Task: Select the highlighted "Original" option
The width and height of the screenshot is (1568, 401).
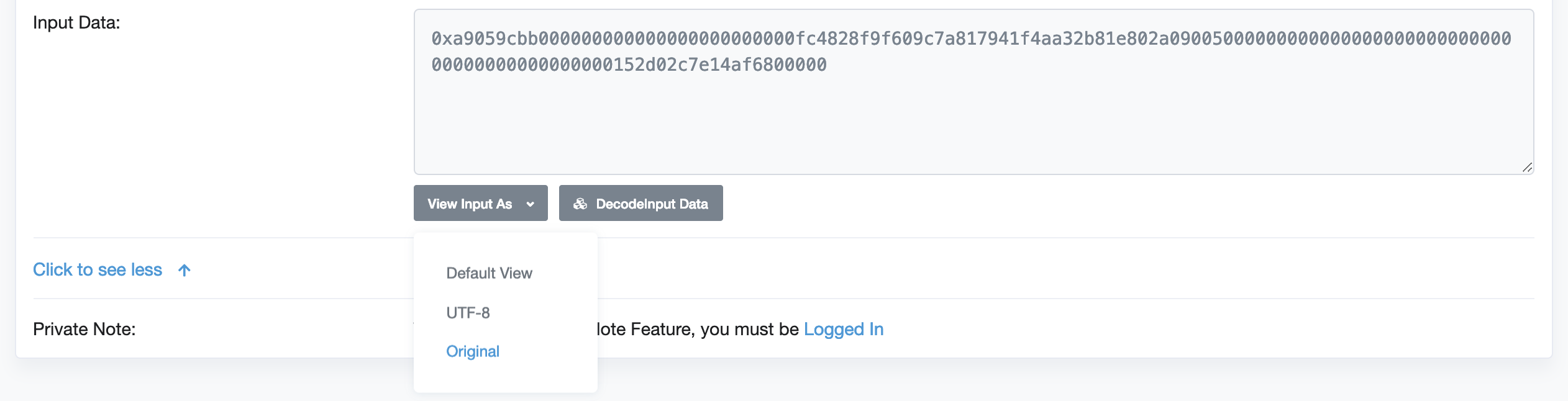Action: [473, 351]
